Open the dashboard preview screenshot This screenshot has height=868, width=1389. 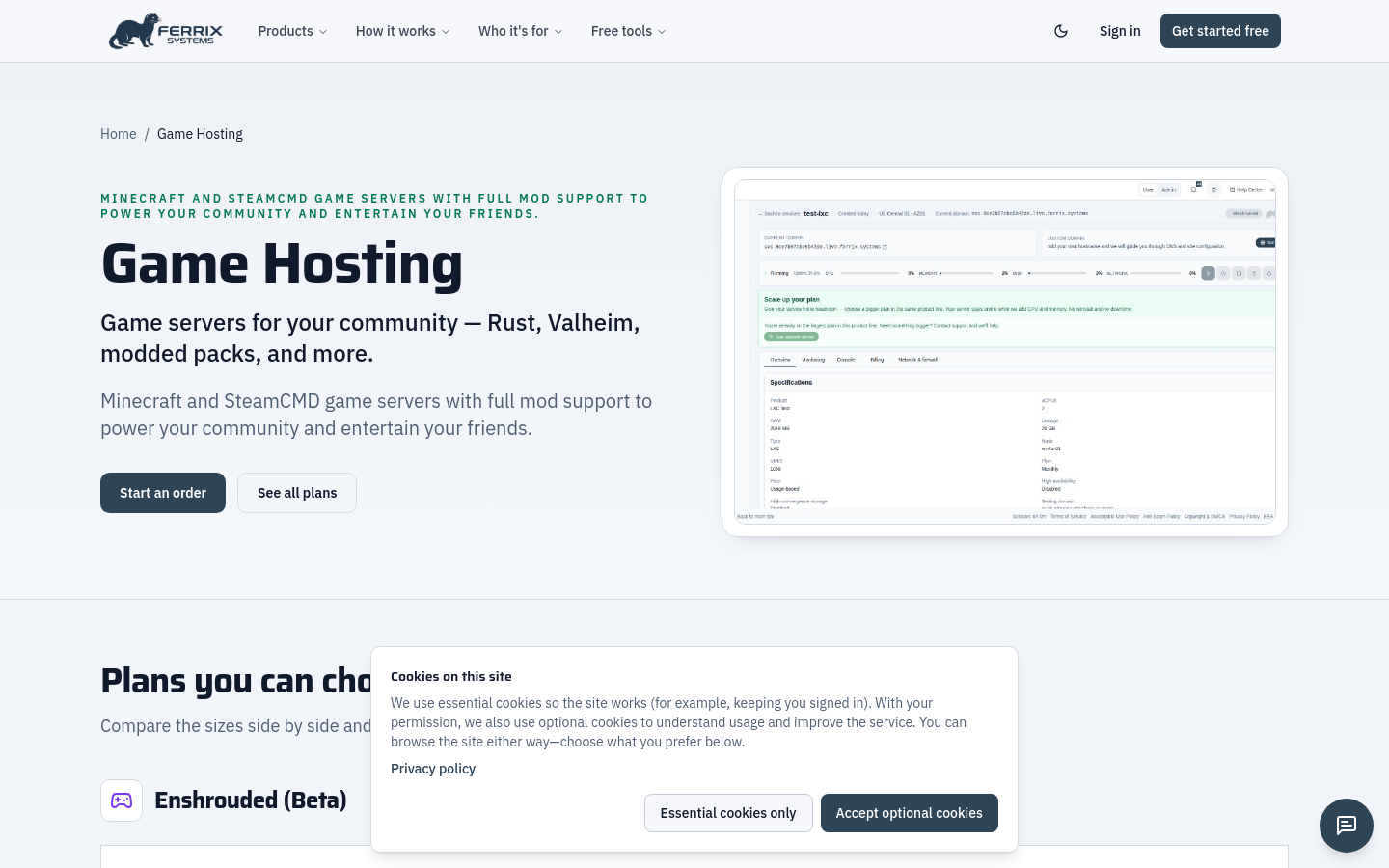click(x=1005, y=352)
